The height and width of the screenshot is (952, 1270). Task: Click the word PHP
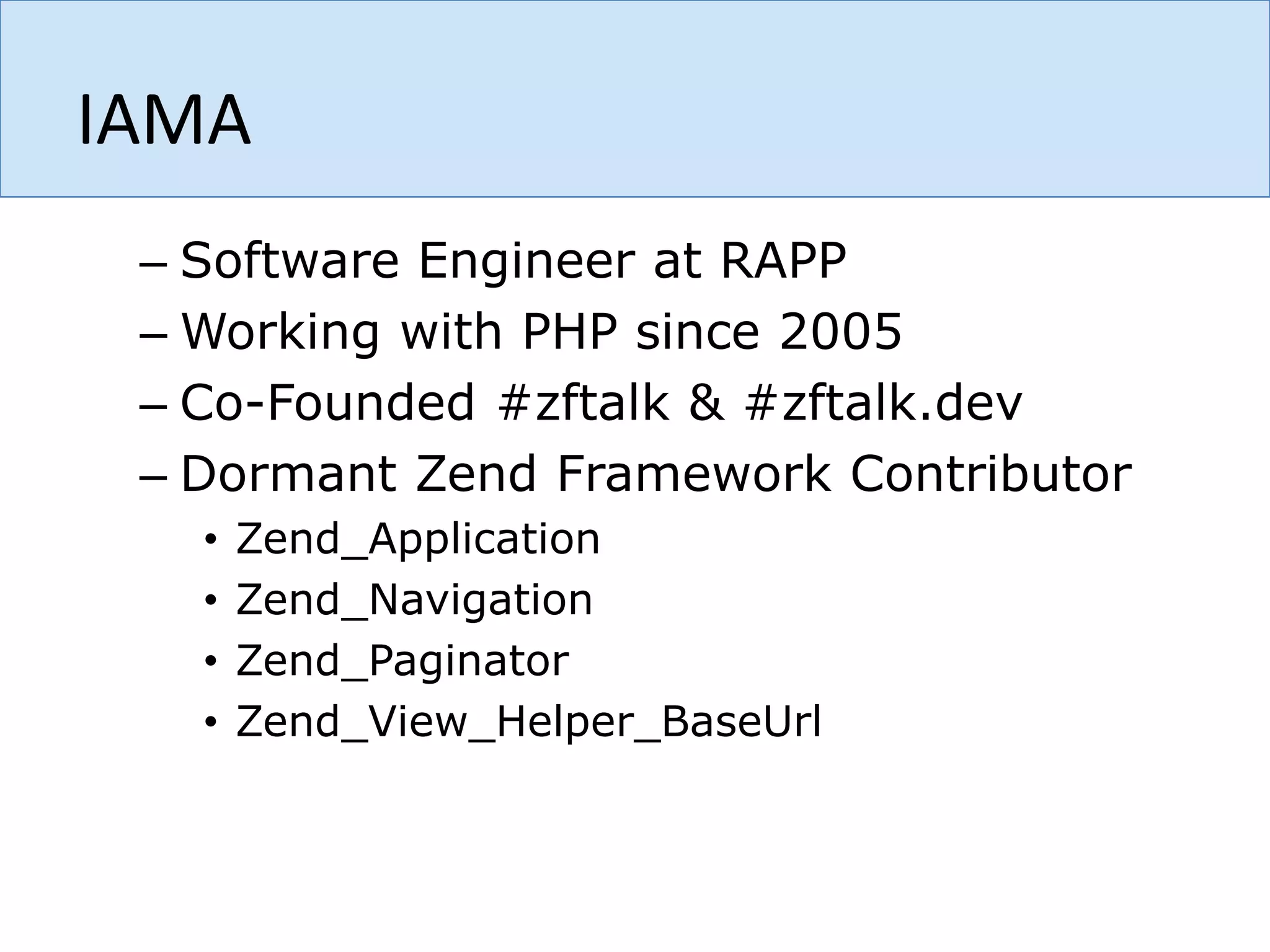(570, 332)
